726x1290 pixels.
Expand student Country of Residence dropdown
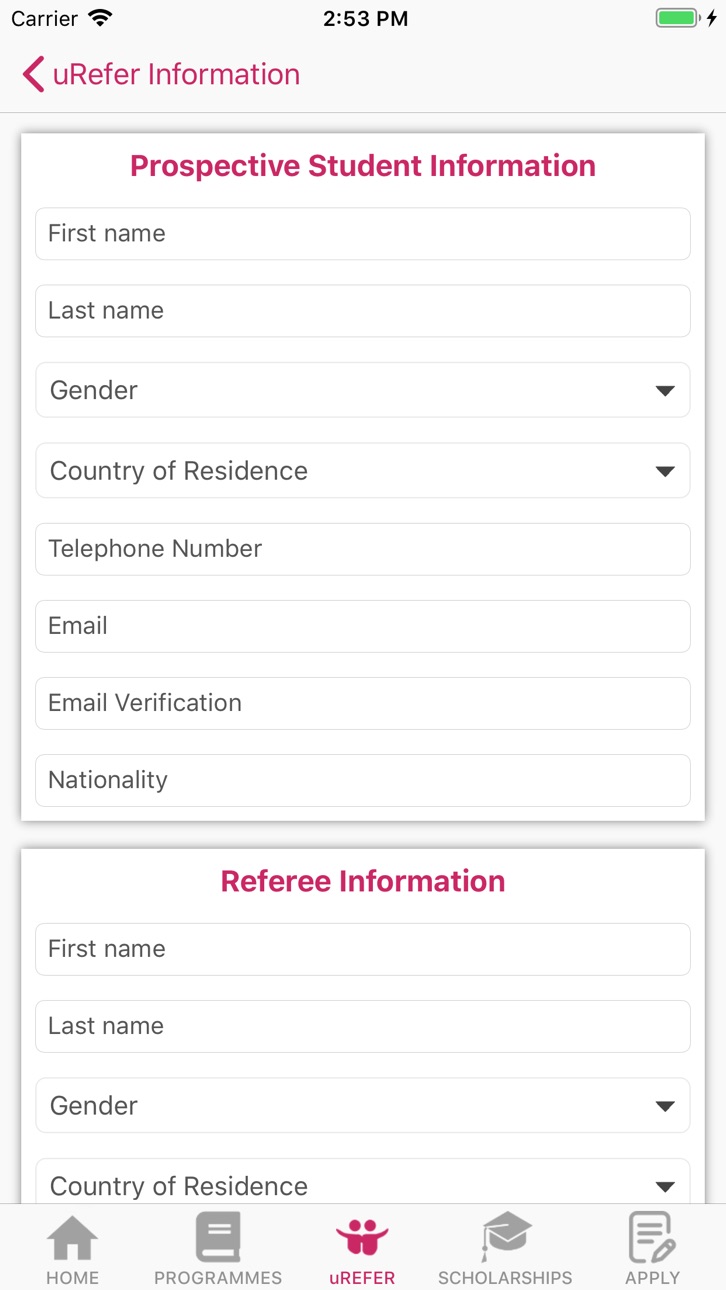click(363, 470)
